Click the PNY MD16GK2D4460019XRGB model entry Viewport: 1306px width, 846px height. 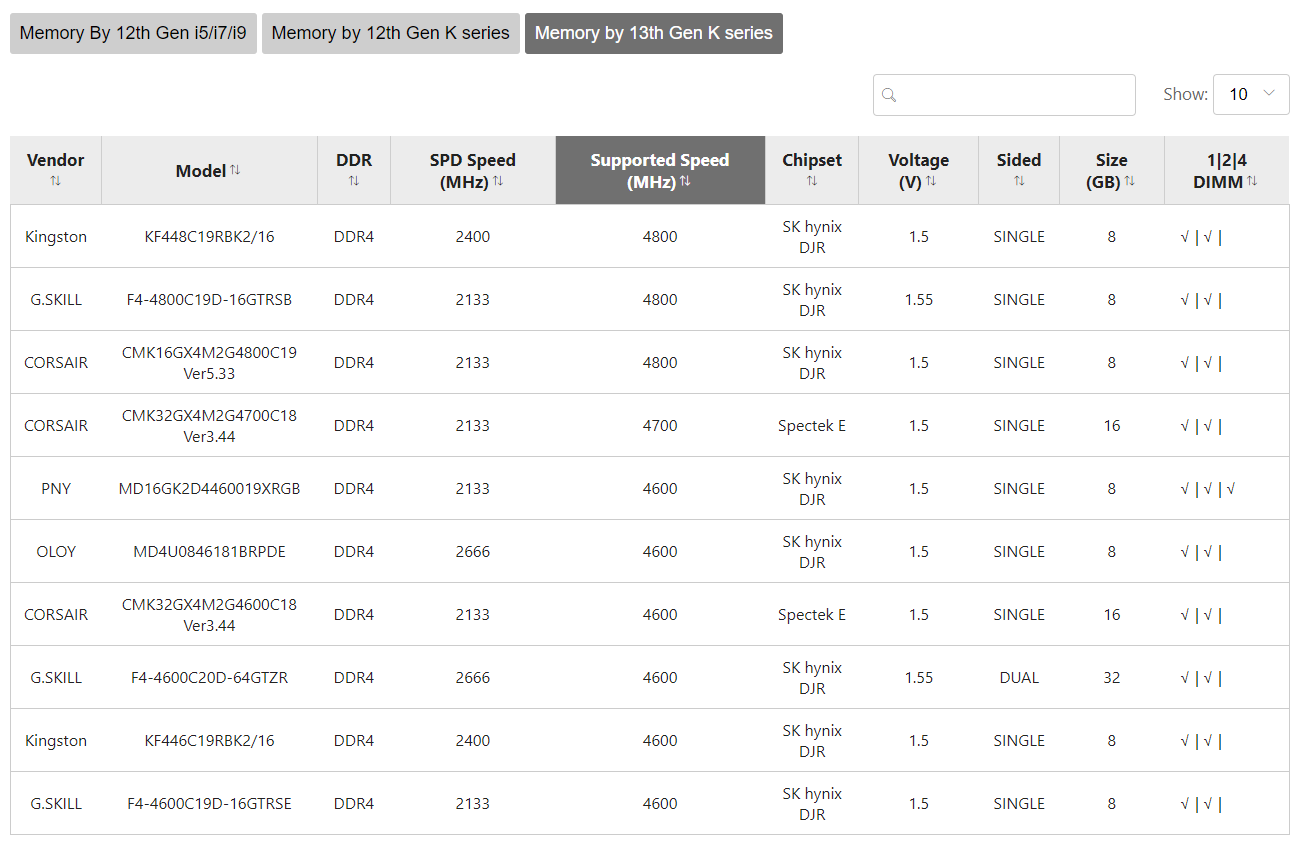[209, 489]
